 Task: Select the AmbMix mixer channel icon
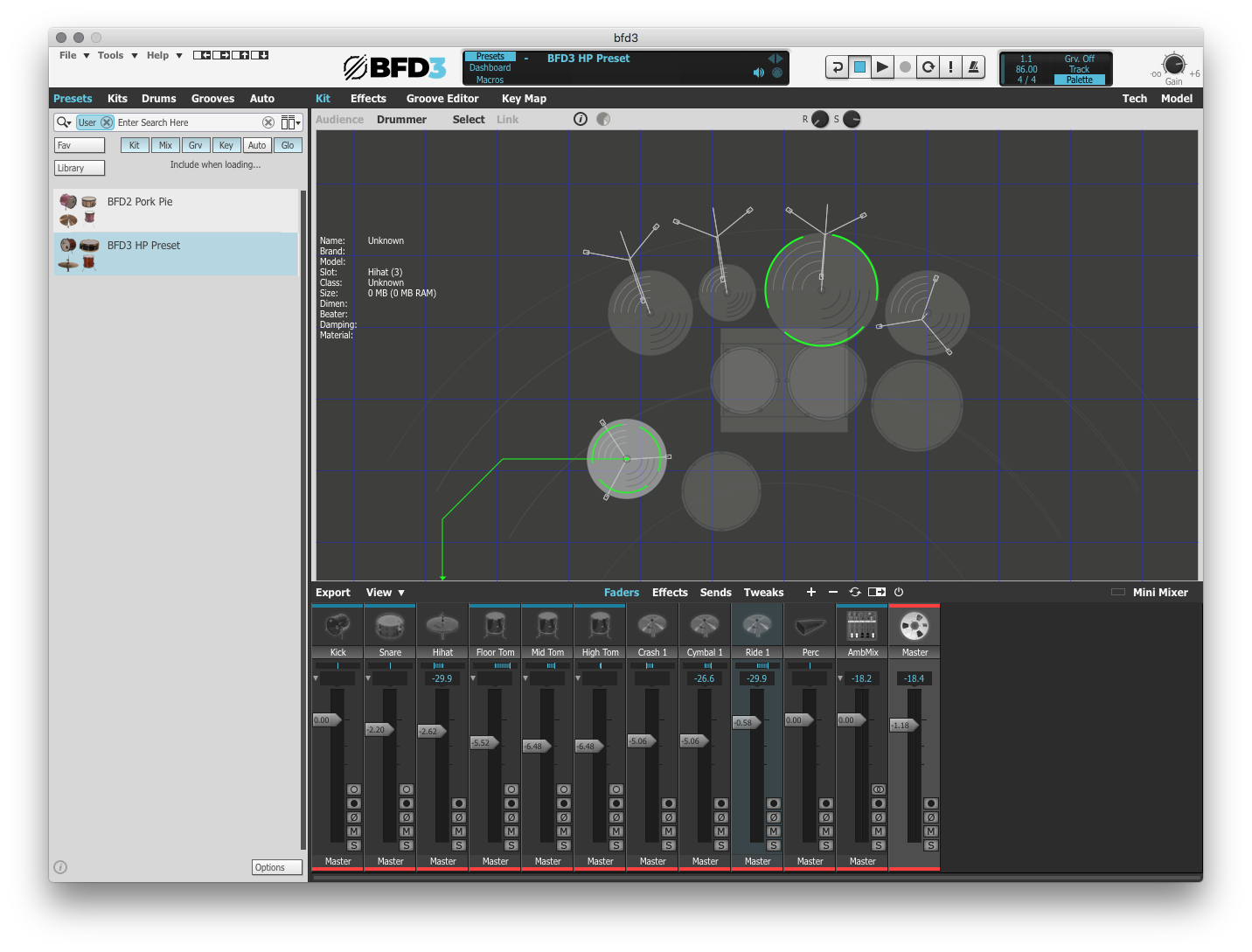point(862,626)
